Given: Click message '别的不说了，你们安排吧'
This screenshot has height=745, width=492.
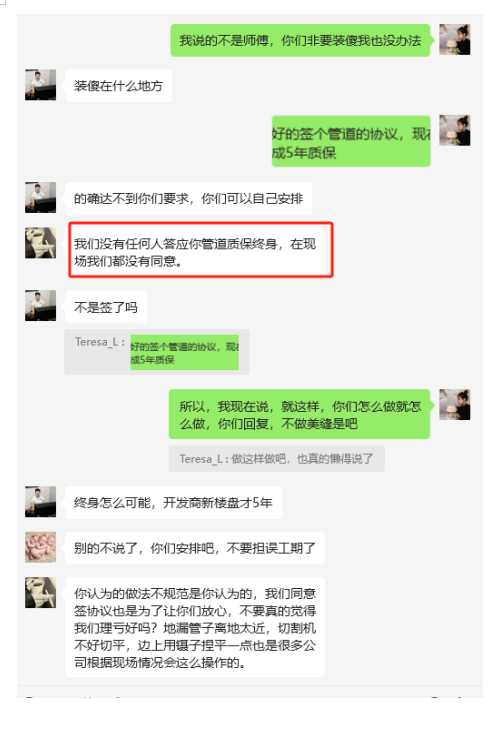Looking at the screenshot, I should [x=195, y=548].
